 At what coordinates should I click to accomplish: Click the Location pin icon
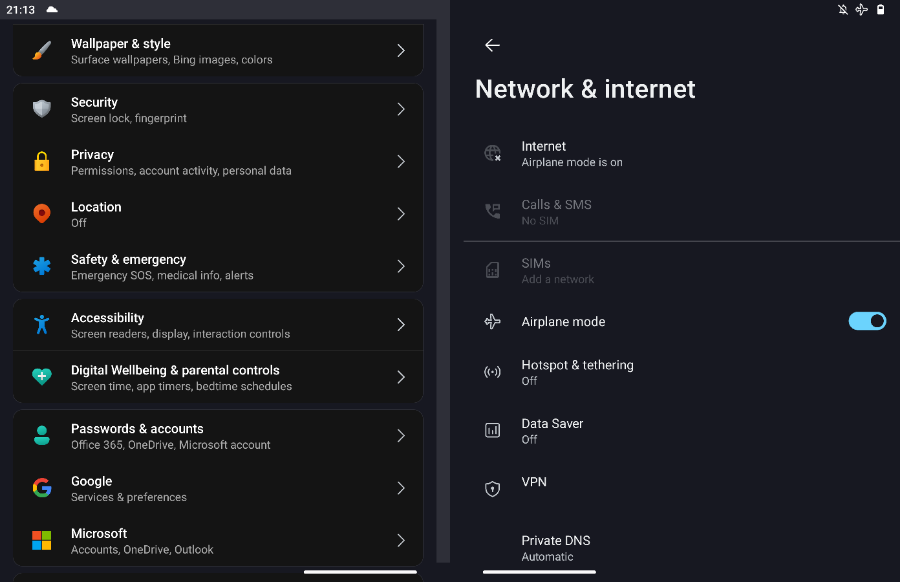(42, 214)
